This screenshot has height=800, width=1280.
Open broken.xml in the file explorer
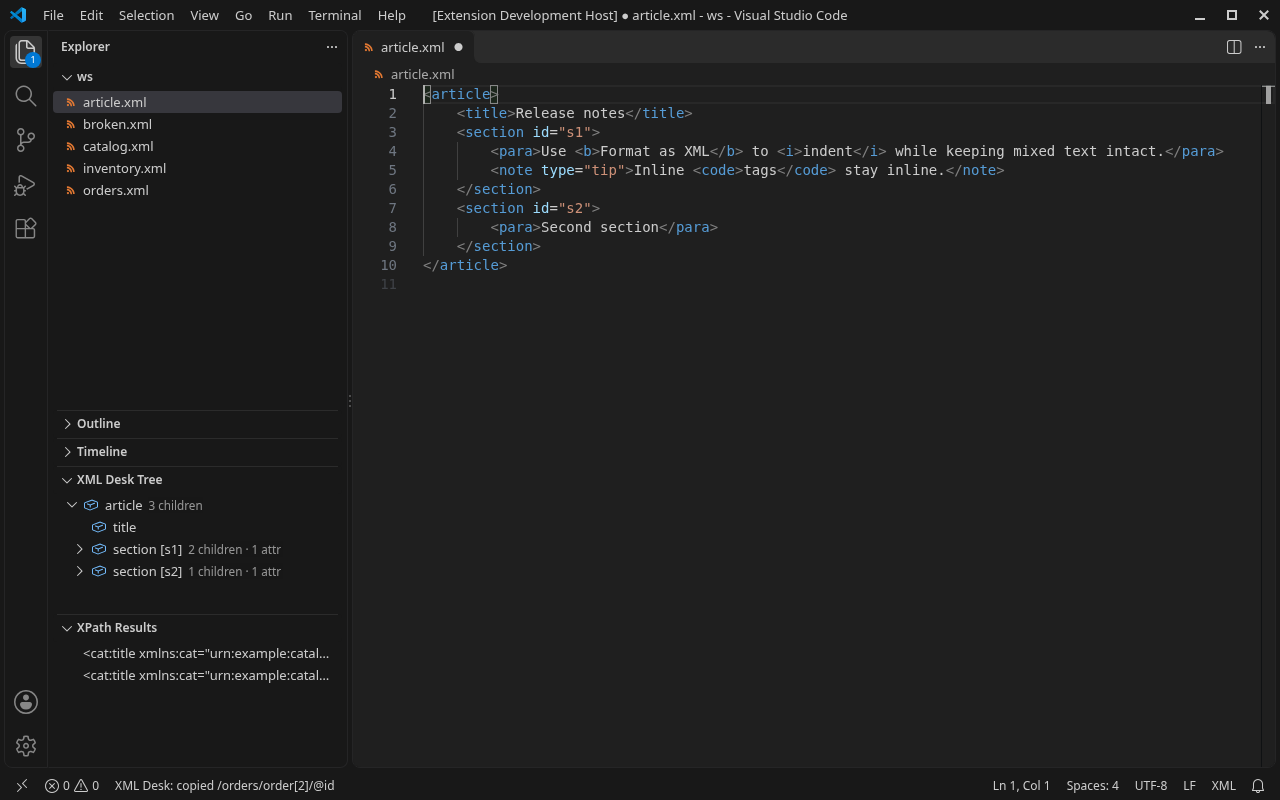pyautogui.click(x=197, y=125)
